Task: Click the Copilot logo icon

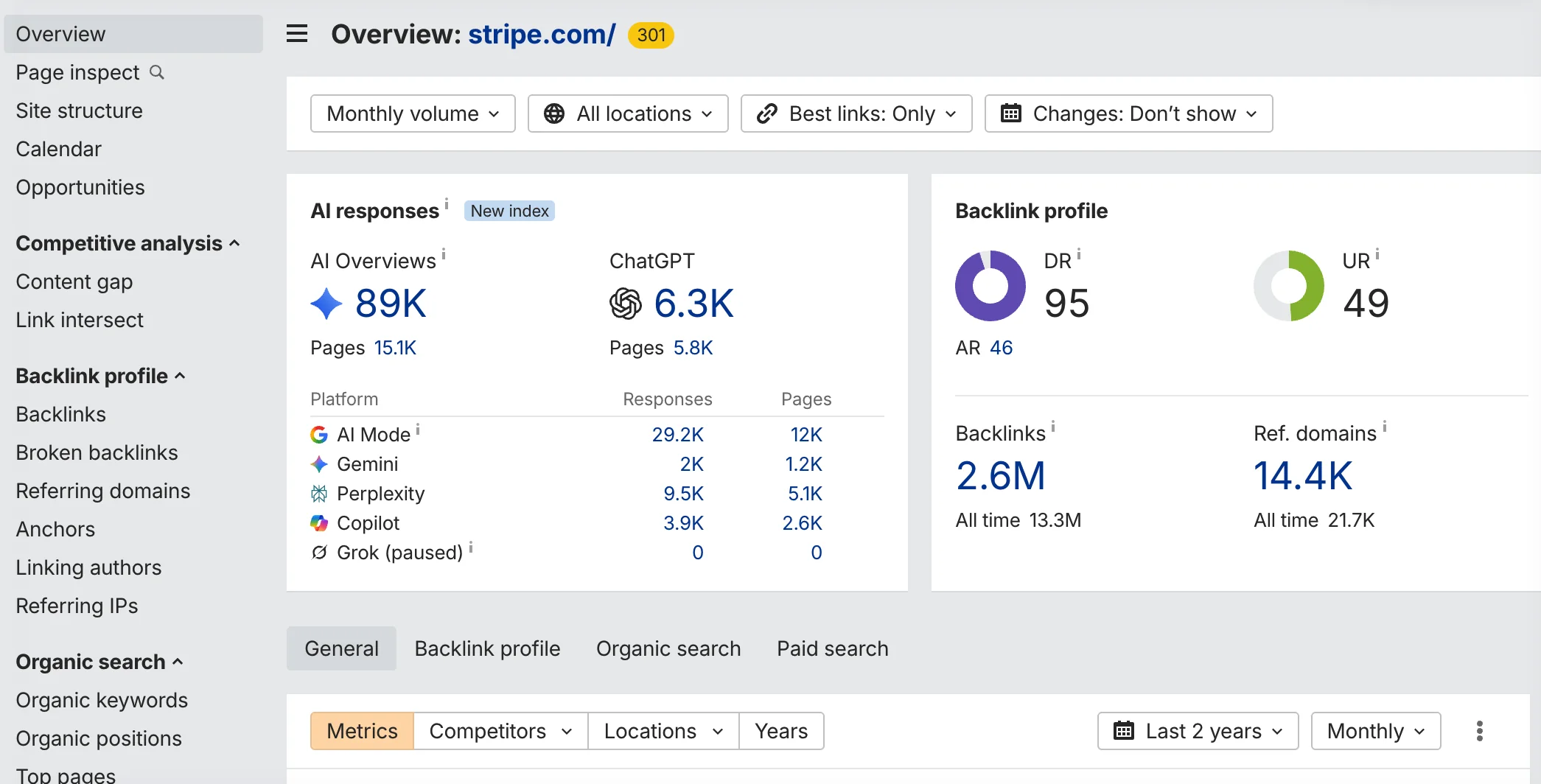Action: (319, 523)
